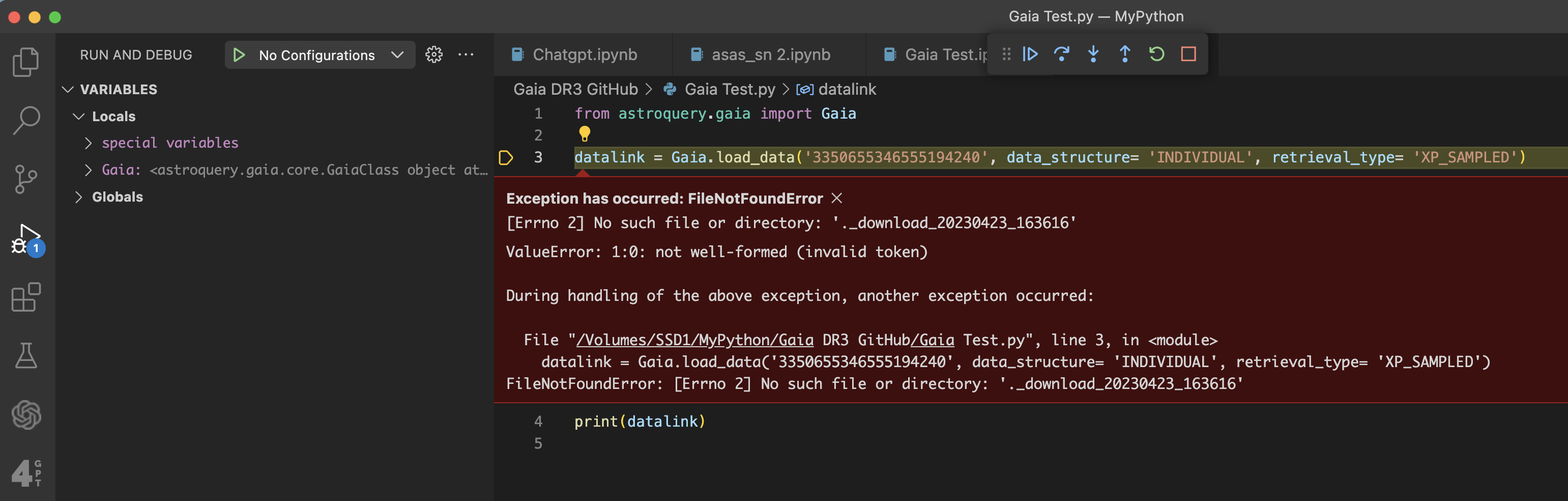Click 'Exception has occurred: FileNotFoundError' heading
The height and width of the screenshot is (501, 1568).
click(x=664, y=198)
